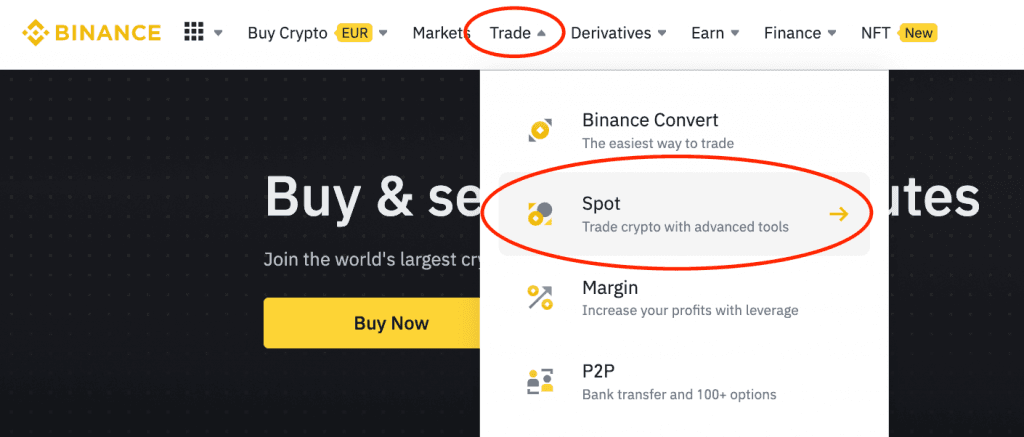Open the Finance dropdown menu
Viewport: 1024px width, 437px height.
[x=800, y=33]
